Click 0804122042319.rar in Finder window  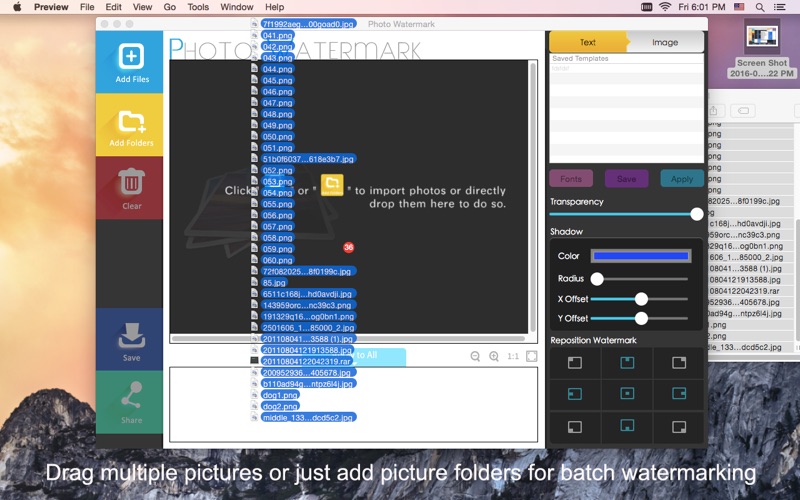744,291
